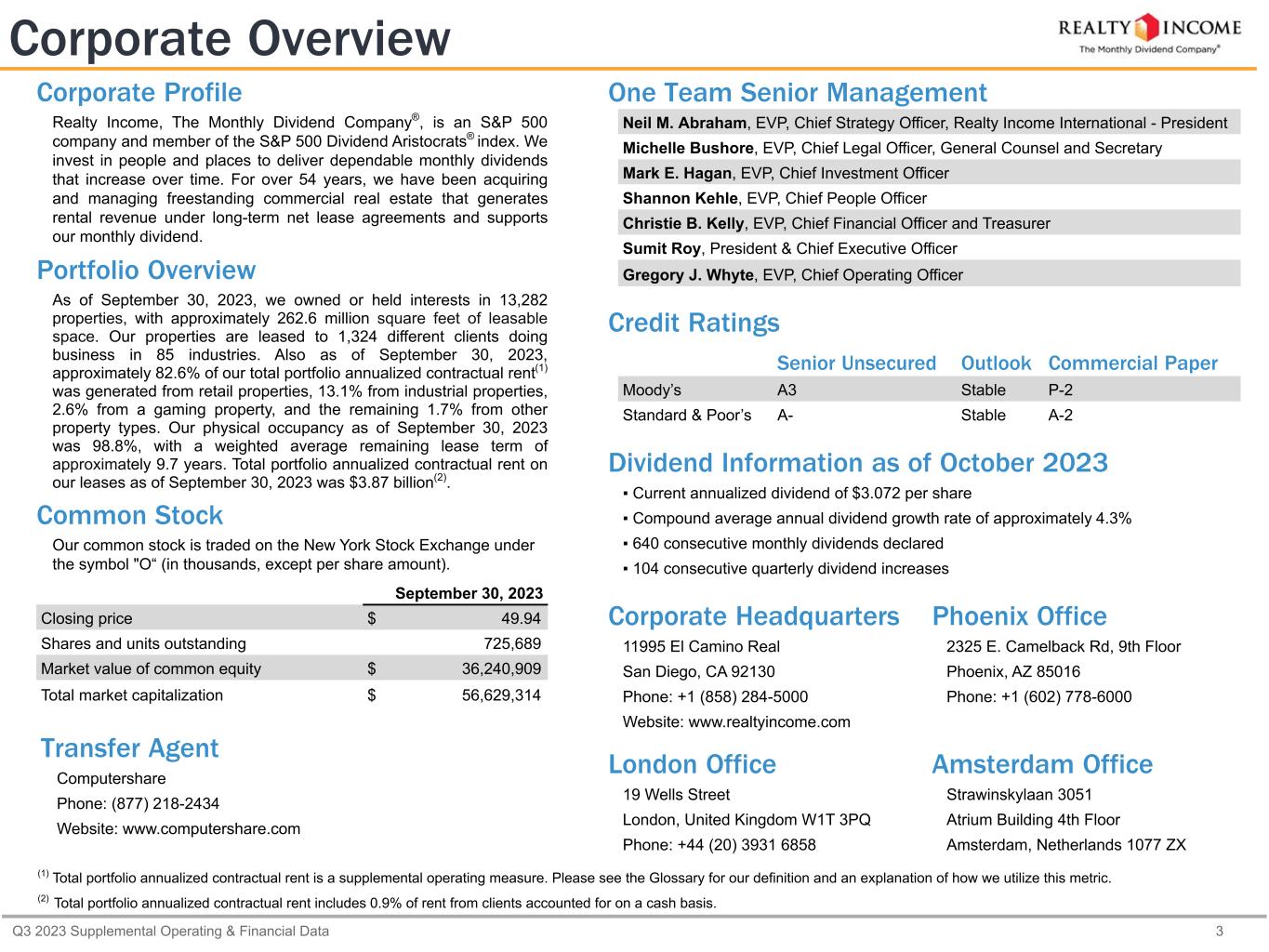
Task: Click the A3 senior unsecured rating
Action: [787, 390]
